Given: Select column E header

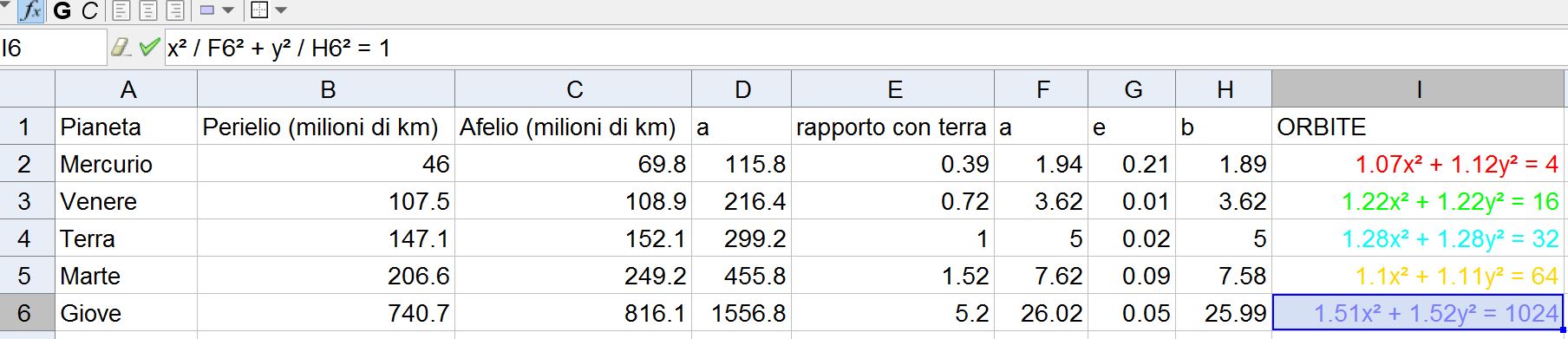Looking at the screenshot, I should coord(892,89).
